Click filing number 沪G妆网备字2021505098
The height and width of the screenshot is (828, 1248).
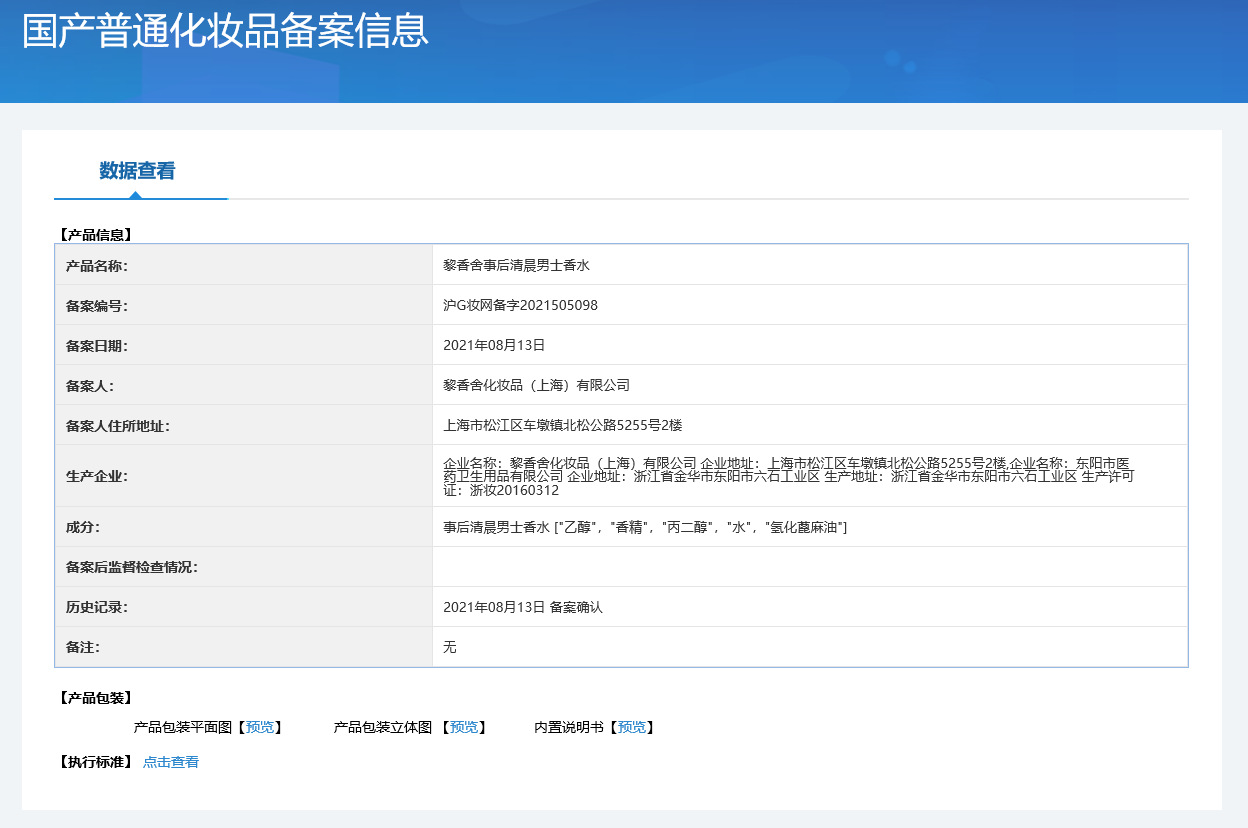(x=520, y=305)
